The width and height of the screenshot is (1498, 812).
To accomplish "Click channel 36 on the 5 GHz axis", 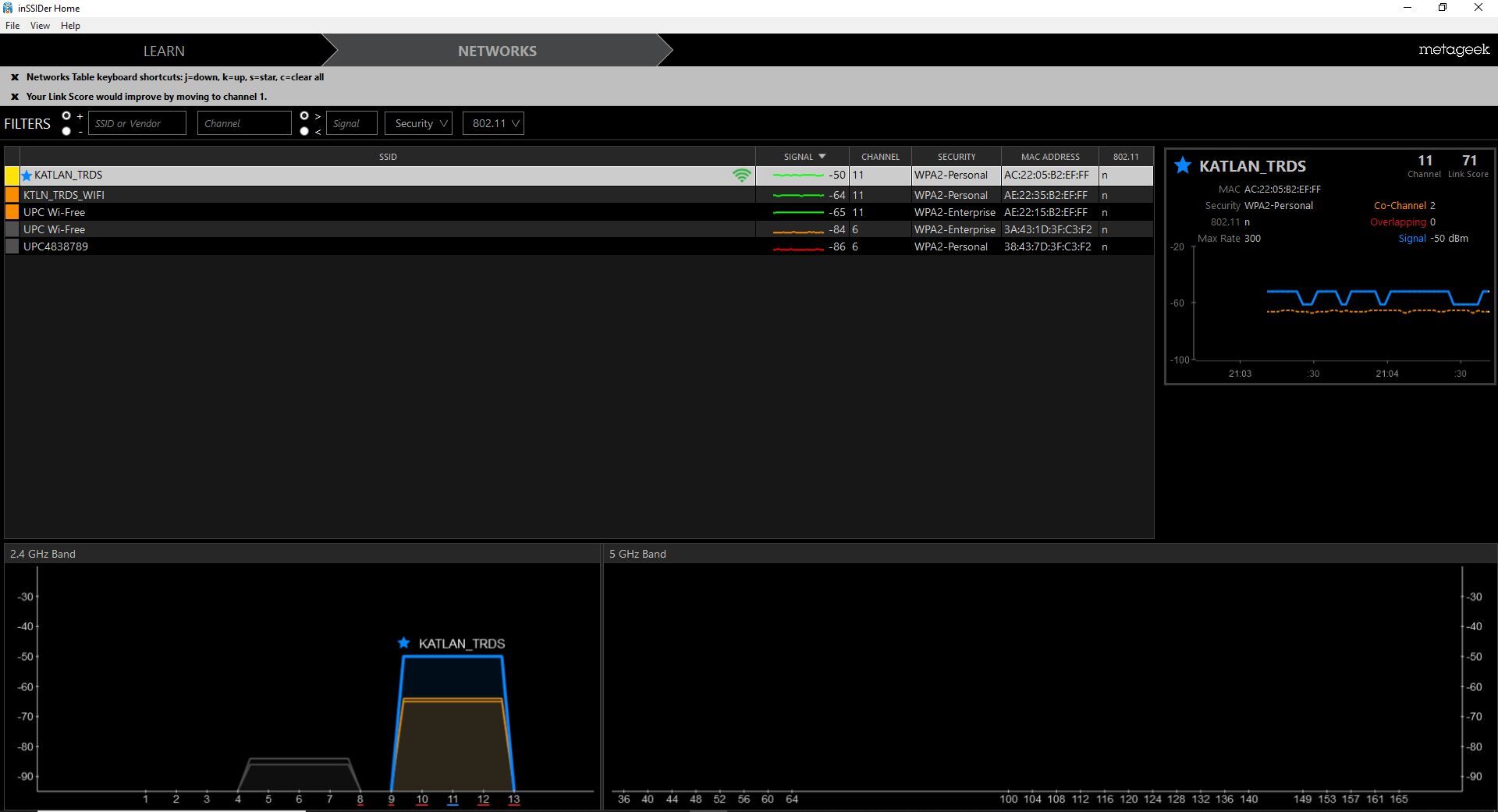I will (x=623, y=799).
